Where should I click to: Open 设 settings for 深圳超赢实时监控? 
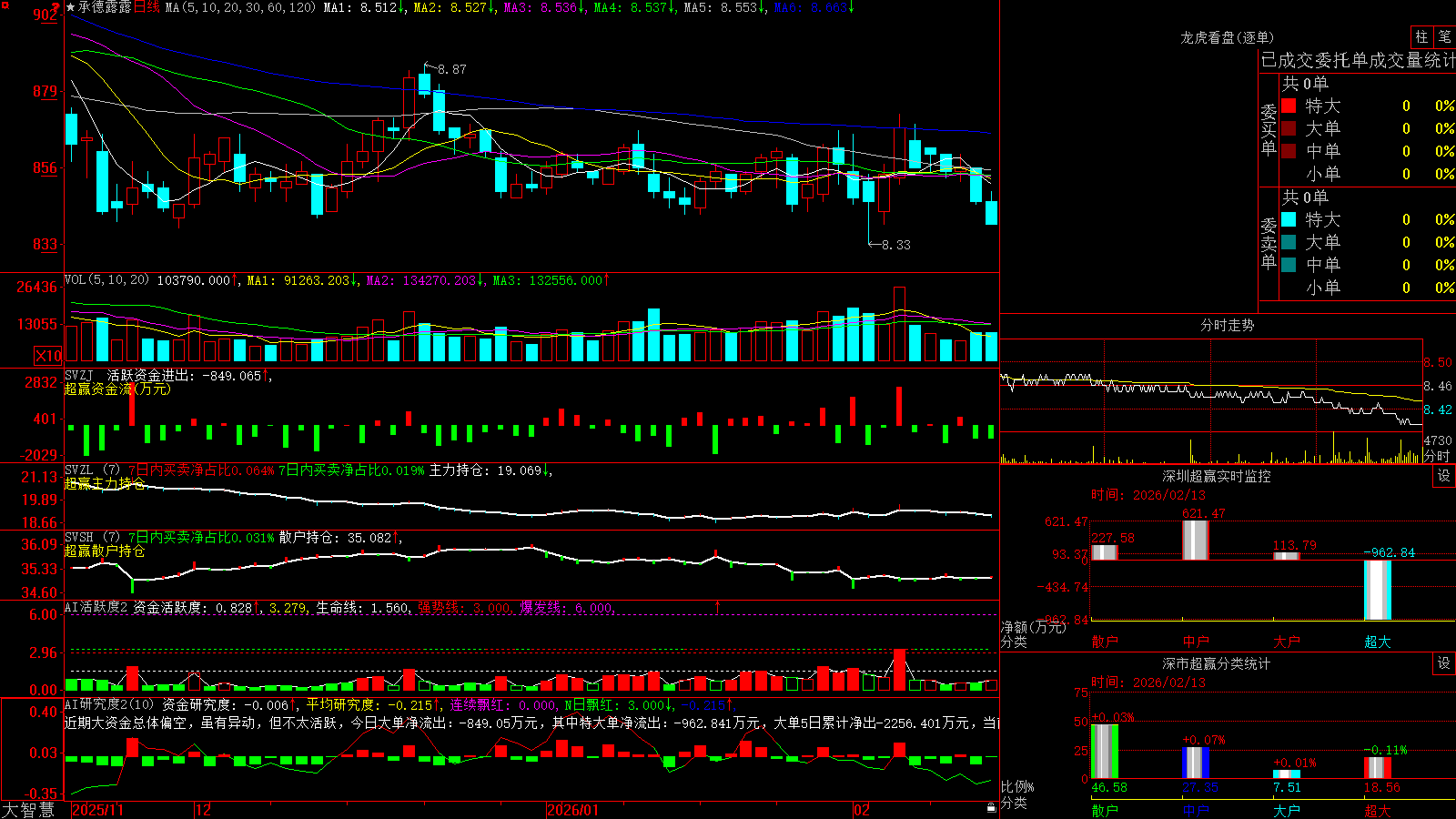tap(1444, 476)
